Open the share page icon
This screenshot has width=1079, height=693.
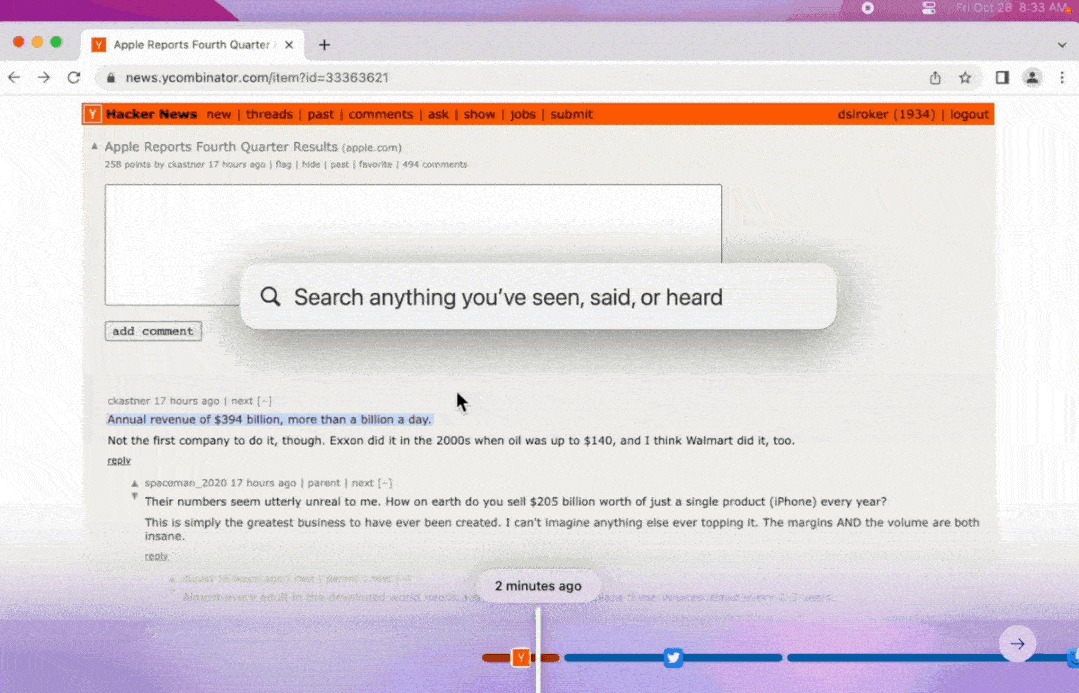pyautogui.click(x=935, y=78)
